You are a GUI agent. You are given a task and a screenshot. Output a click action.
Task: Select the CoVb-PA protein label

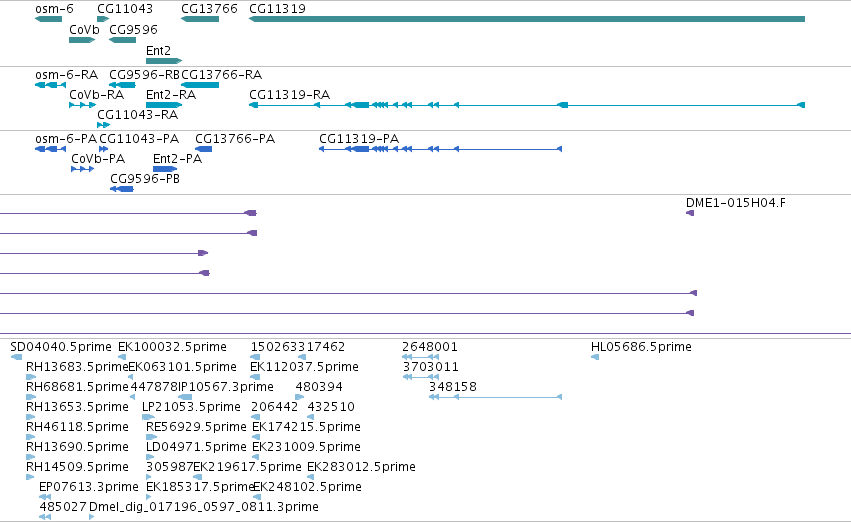pyautogui.click(x=98, y=159)
